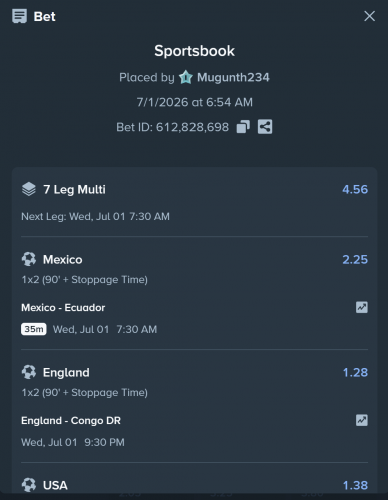Close the Bet dialog
The height and width of the screenshot is (500, 388).
pos(369,16)
